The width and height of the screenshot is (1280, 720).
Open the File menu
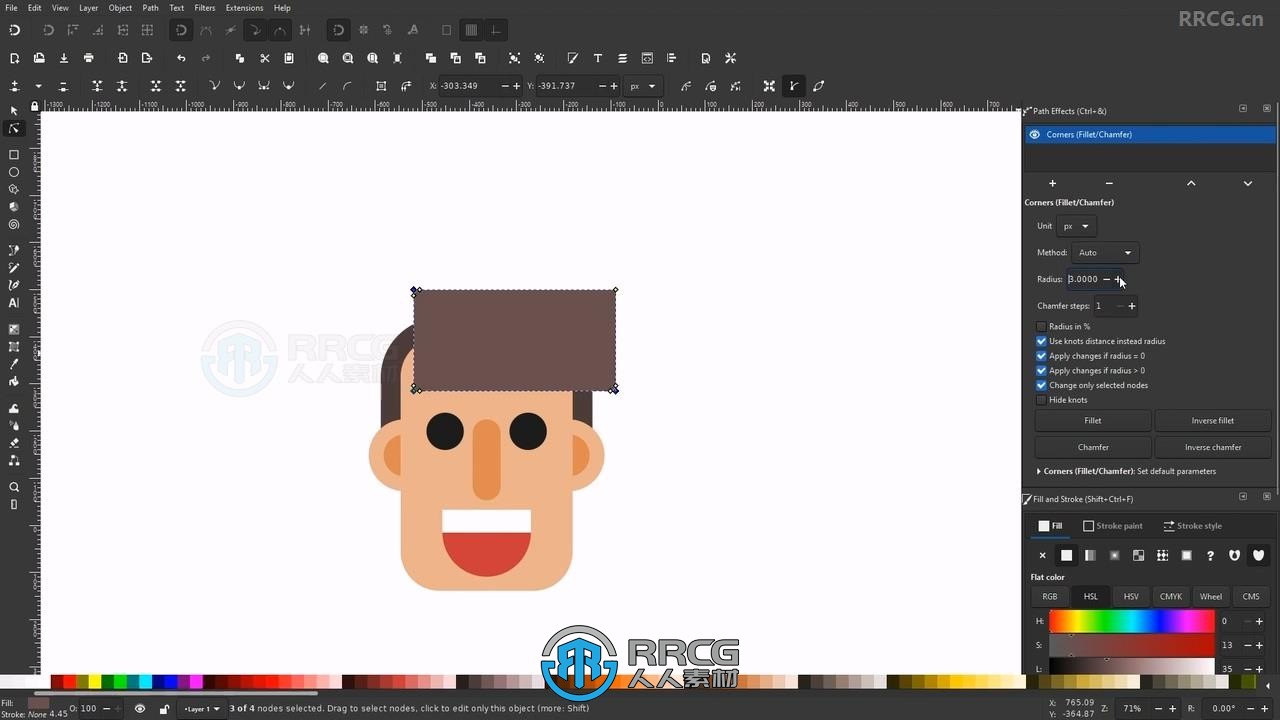11,8
